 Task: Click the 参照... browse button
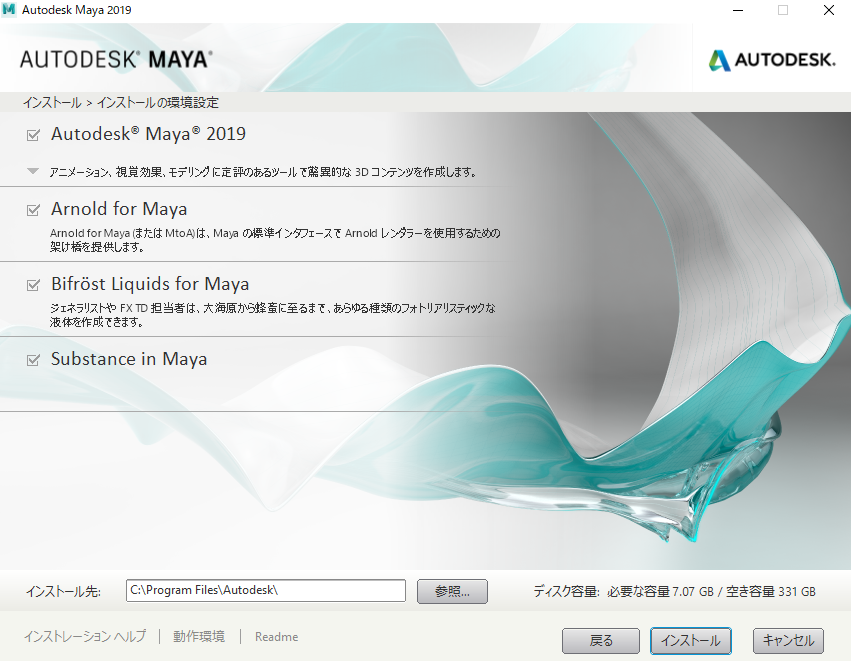click(x=452, y=591)
